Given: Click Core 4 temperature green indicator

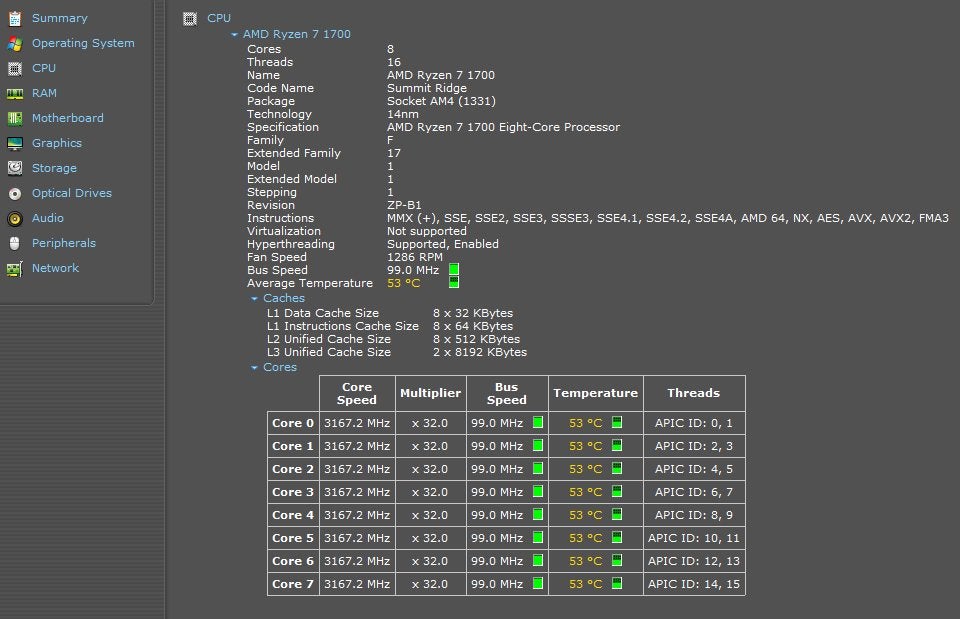Looking at the screenshot, I should pos(617,514).
